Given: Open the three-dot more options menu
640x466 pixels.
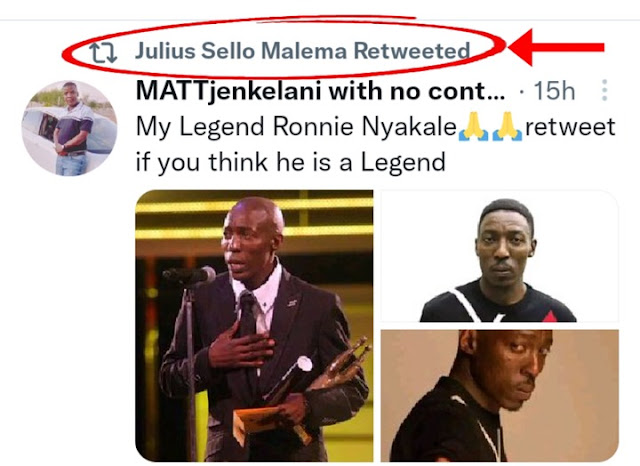Looking at the screenshot, I should point(604,90).
